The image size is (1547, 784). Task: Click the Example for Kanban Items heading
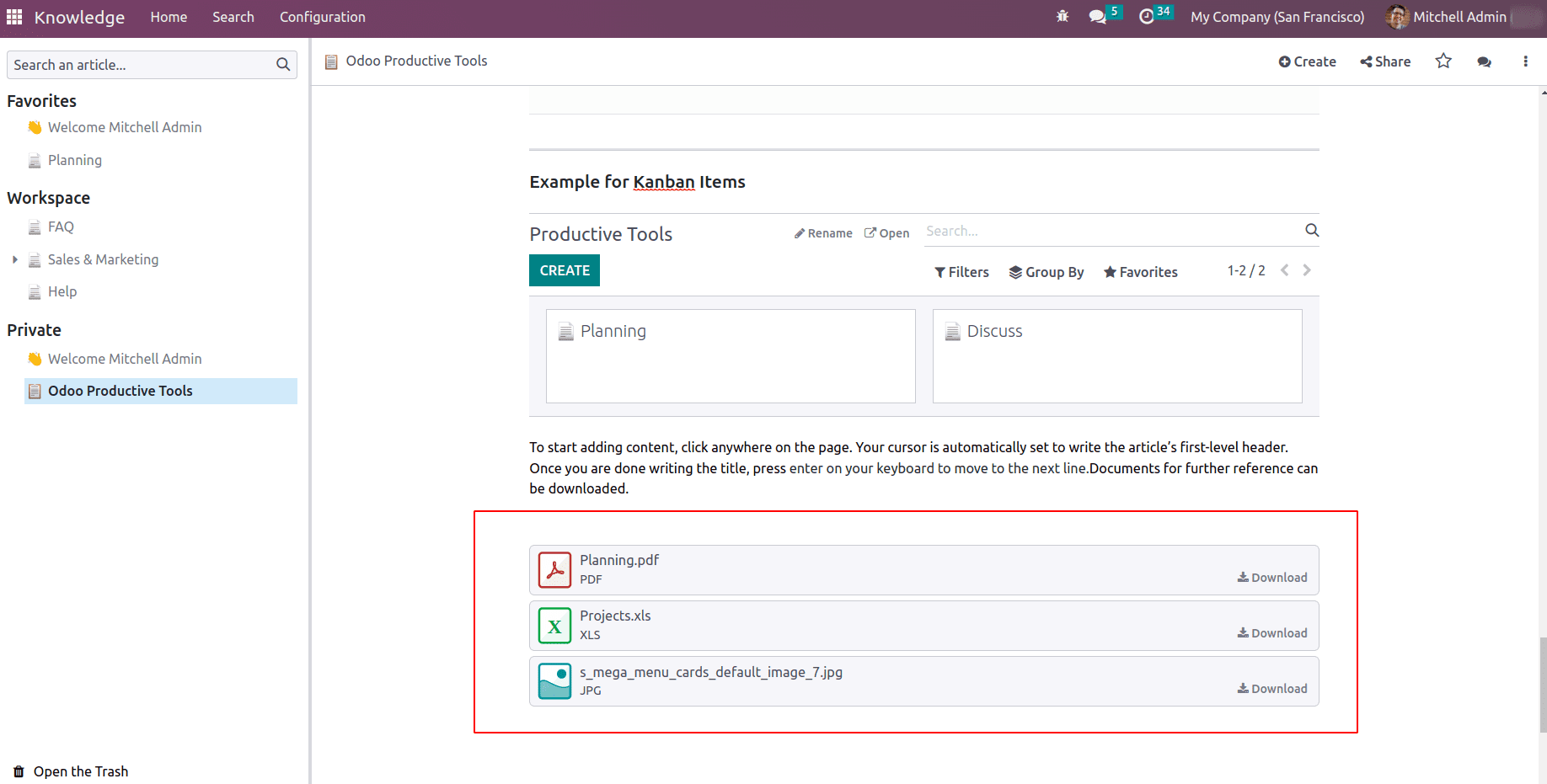click(637, 182)
